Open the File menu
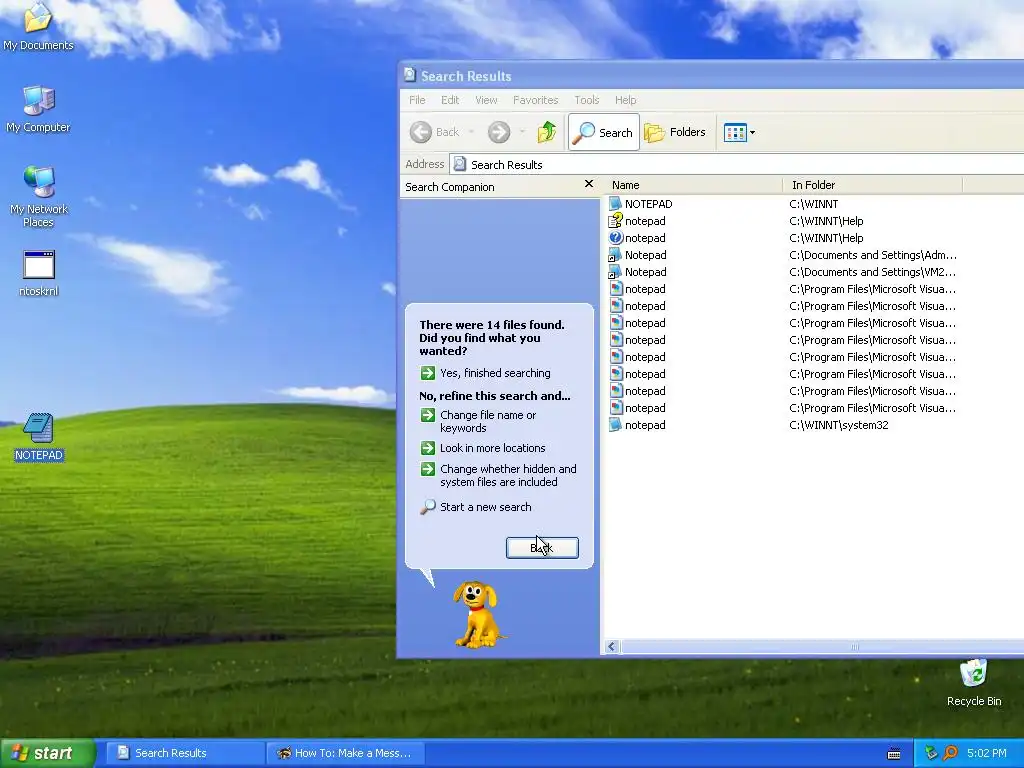The image size is (1024, 768). tap(417, 100)
